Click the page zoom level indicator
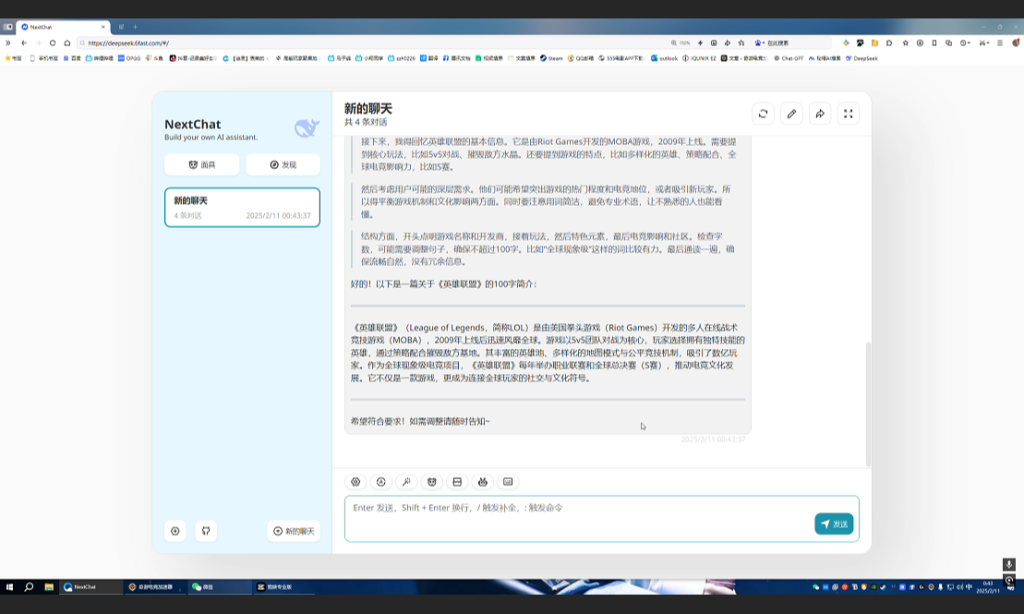Viewport: 1024px width, 614px height. (x=680, y=43)
